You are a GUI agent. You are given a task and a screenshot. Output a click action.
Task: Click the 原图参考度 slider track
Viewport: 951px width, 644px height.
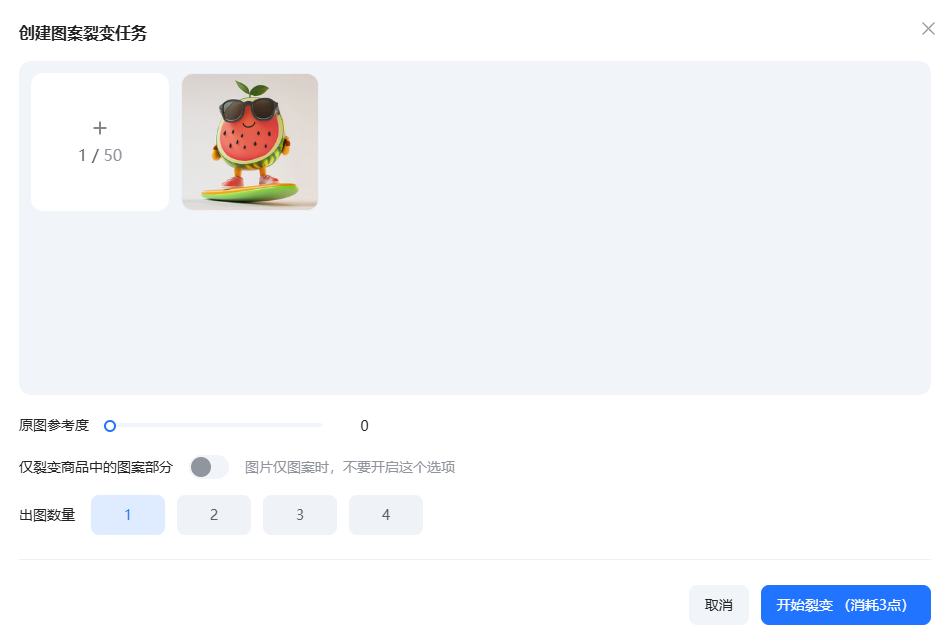tap(215, 426)
